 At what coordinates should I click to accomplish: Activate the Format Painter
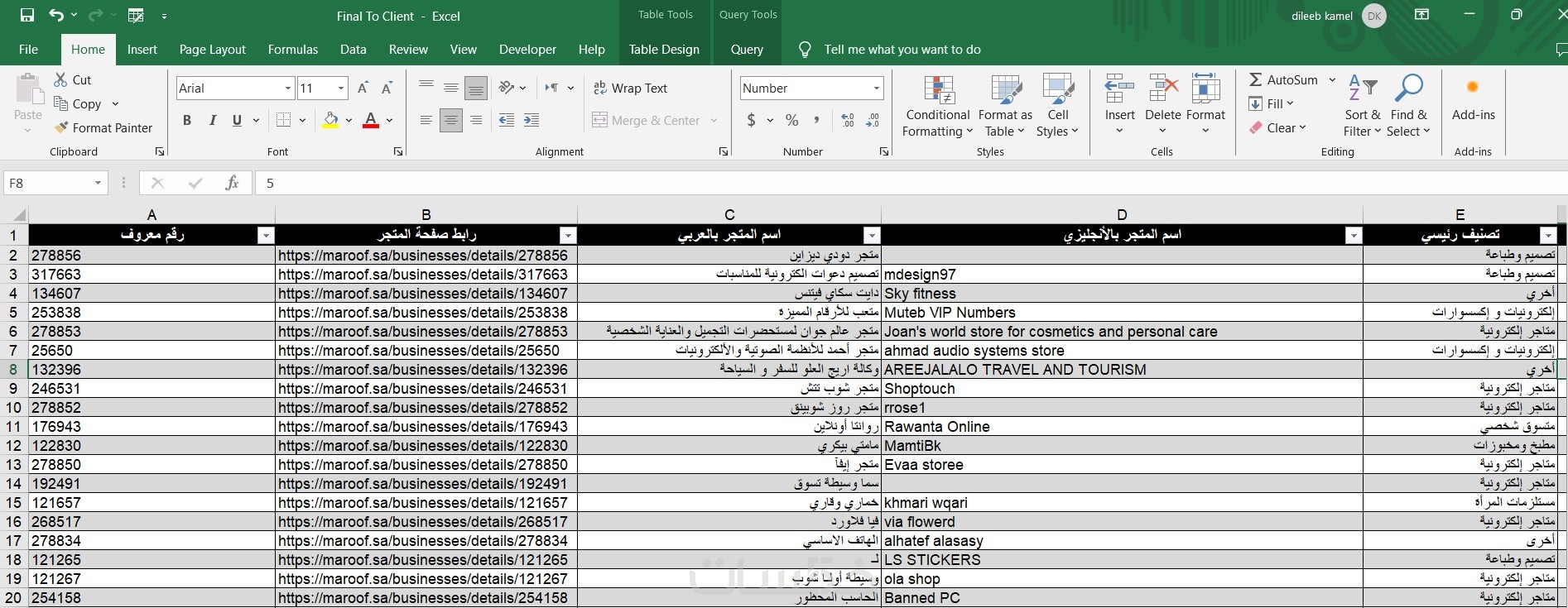click(103, 127)
